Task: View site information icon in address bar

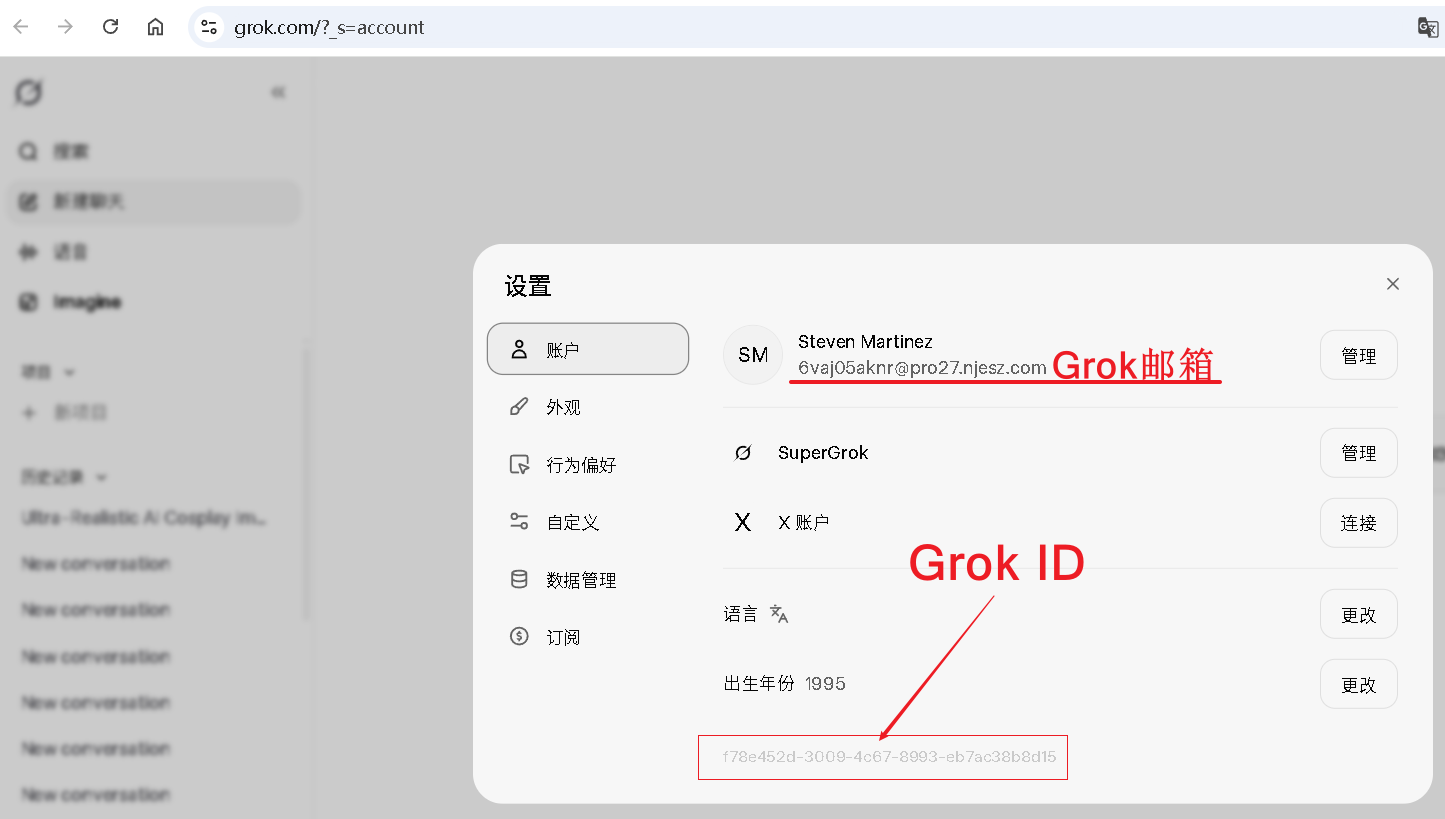Action: pyautogui.click(x=209, y=27)
